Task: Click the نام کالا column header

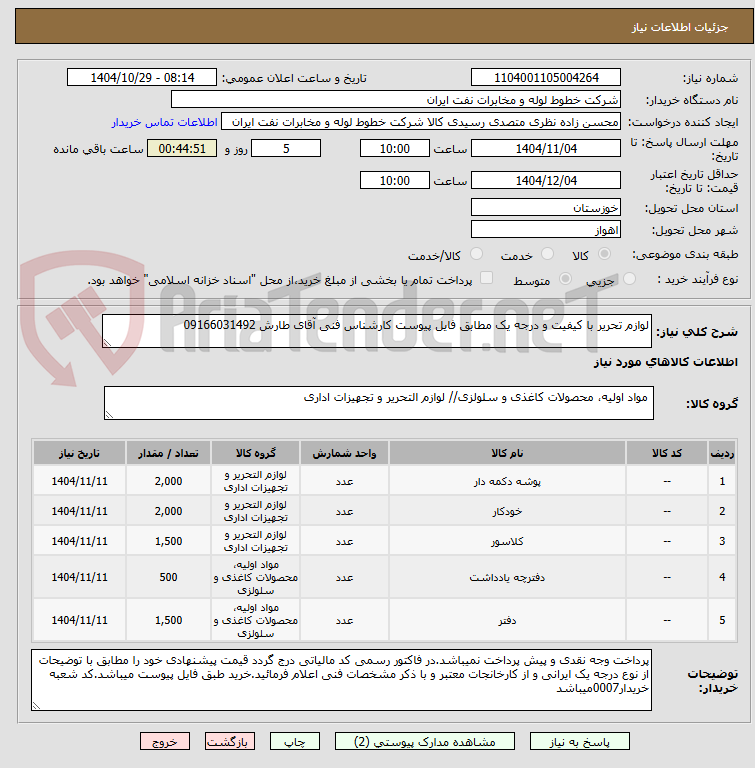Action: pos(507,453)
